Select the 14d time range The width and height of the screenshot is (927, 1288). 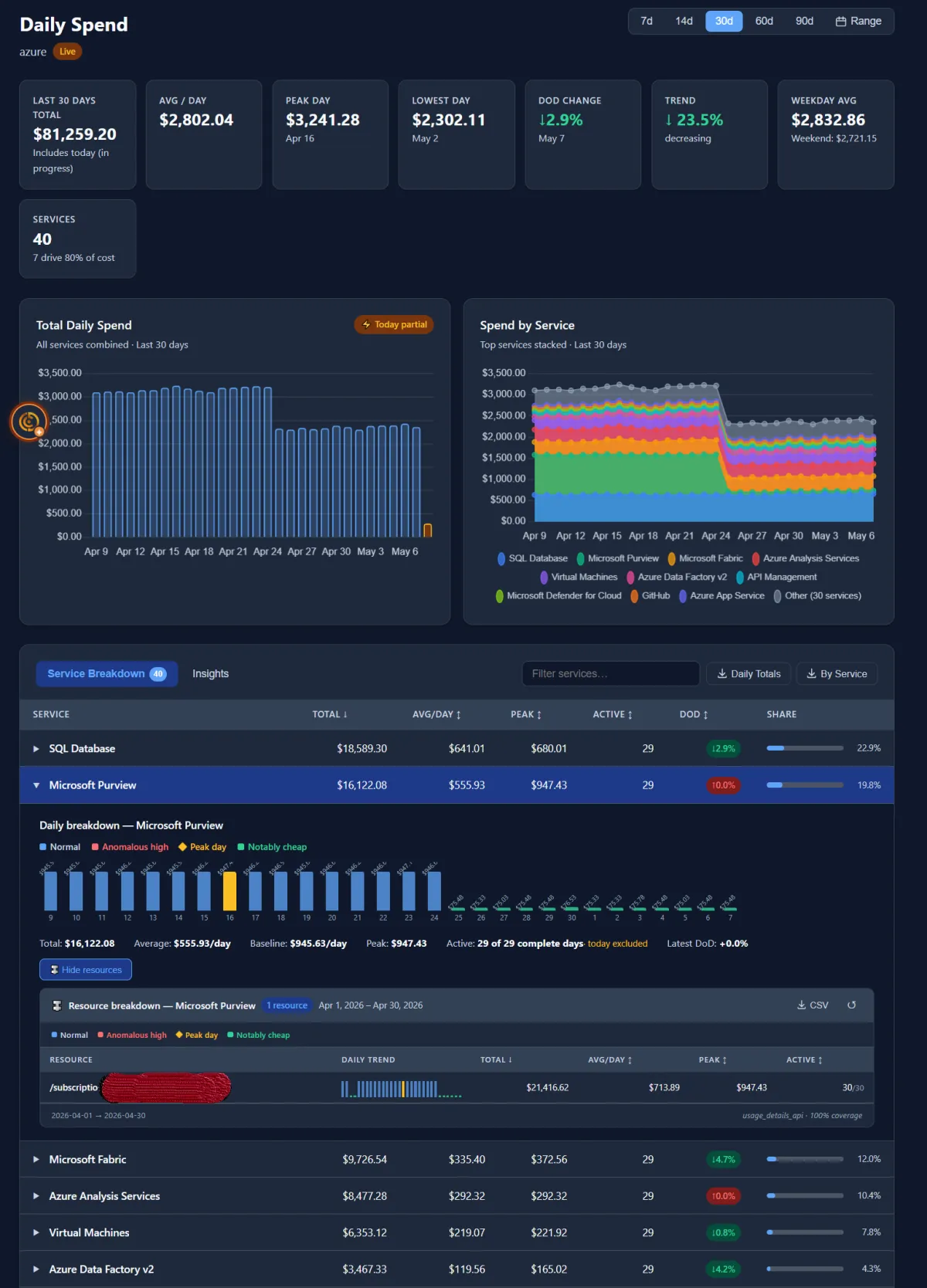tap(684, 21)
